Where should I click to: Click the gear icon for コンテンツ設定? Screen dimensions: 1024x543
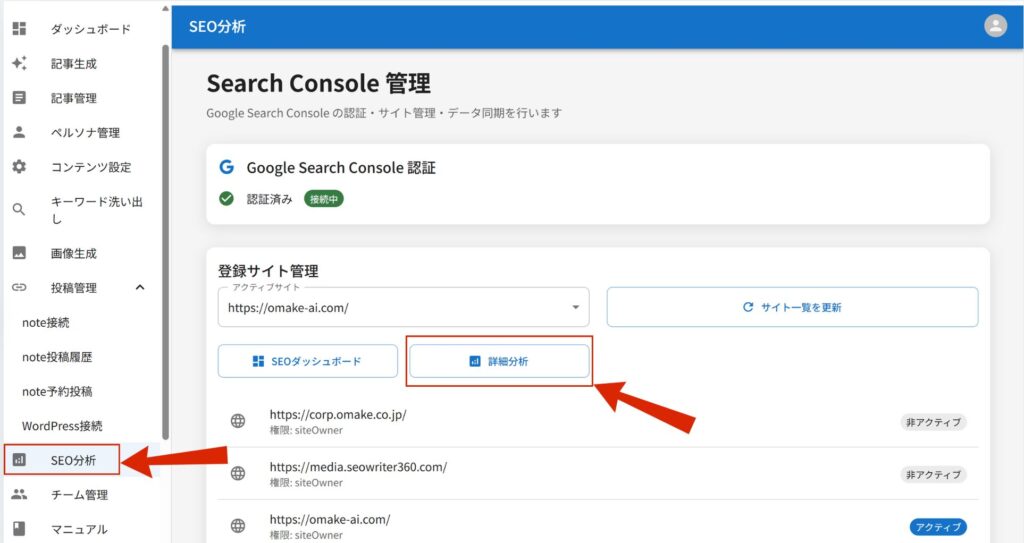[x=19, y=167]
